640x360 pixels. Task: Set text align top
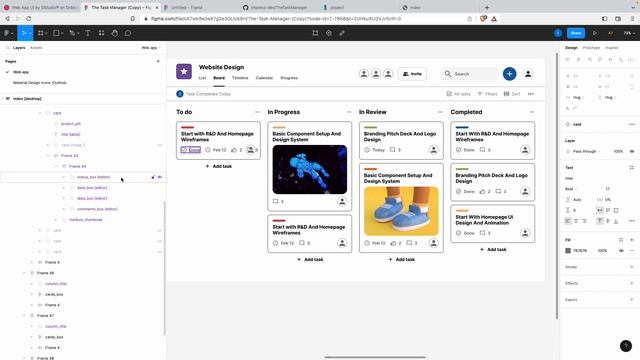pyautogui.click(x=600, y=221)
